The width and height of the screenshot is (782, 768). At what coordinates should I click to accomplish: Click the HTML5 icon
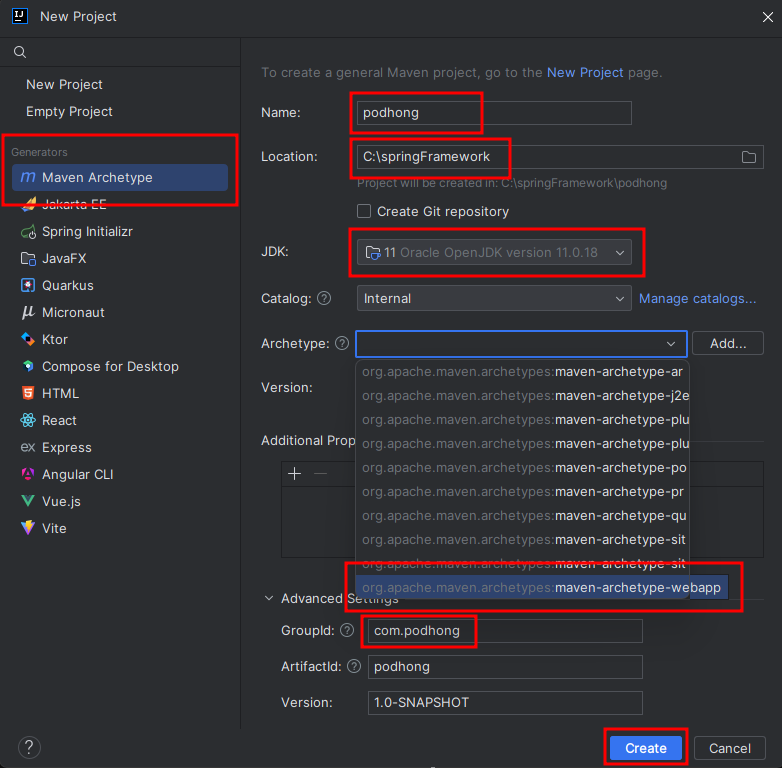pos(28,393)
